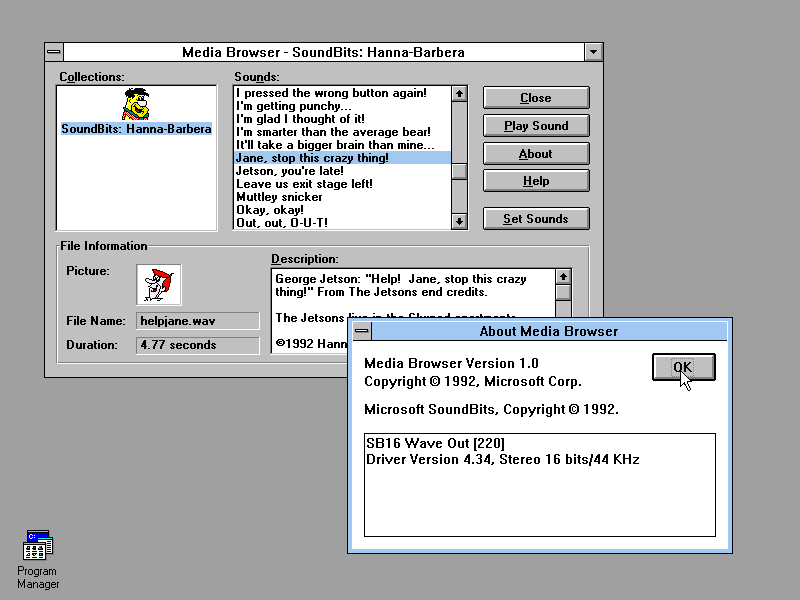
Task: Select 'I pressed the wrong button again!' sound
Action: tap(342, 93)
